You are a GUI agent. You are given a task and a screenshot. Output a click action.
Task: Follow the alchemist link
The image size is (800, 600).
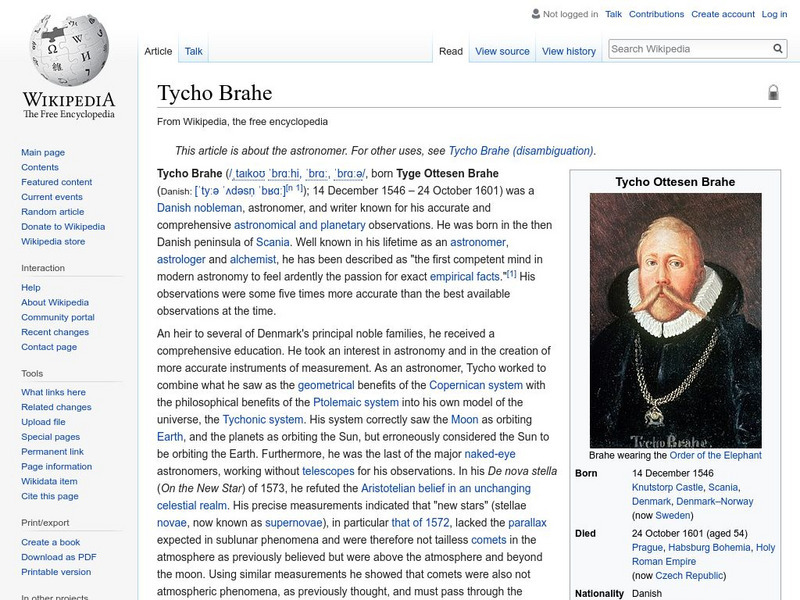pyautogui.click(x=253, y=259)
